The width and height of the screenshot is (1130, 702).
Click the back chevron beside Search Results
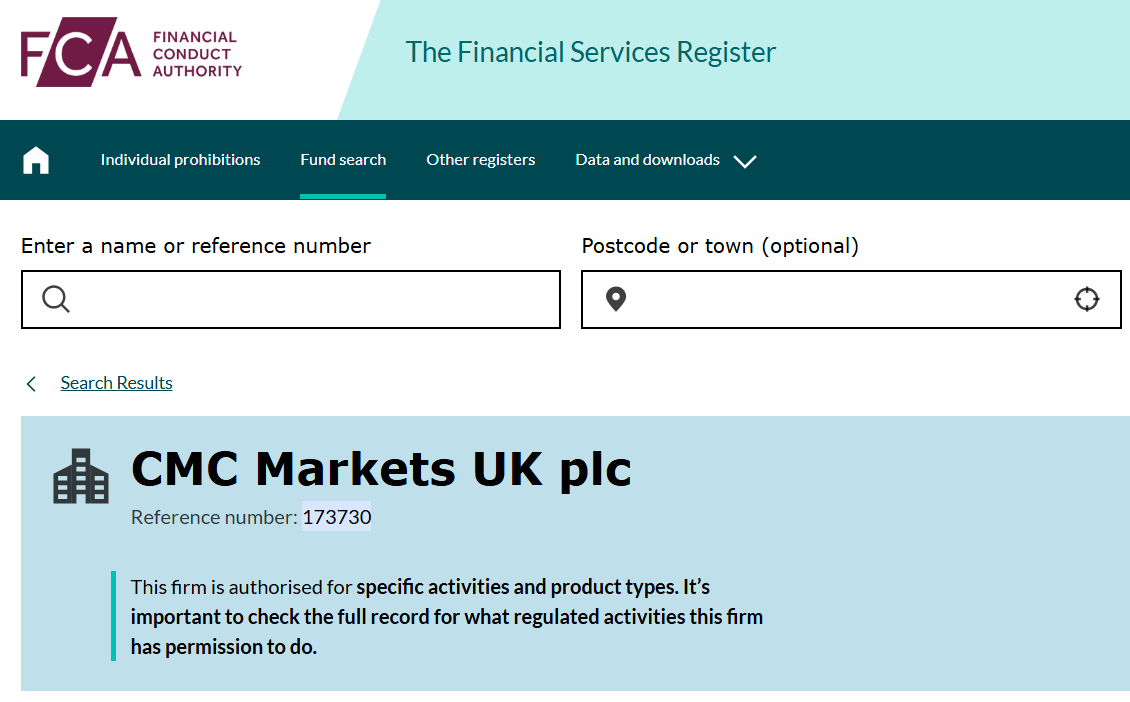point(32,384)
